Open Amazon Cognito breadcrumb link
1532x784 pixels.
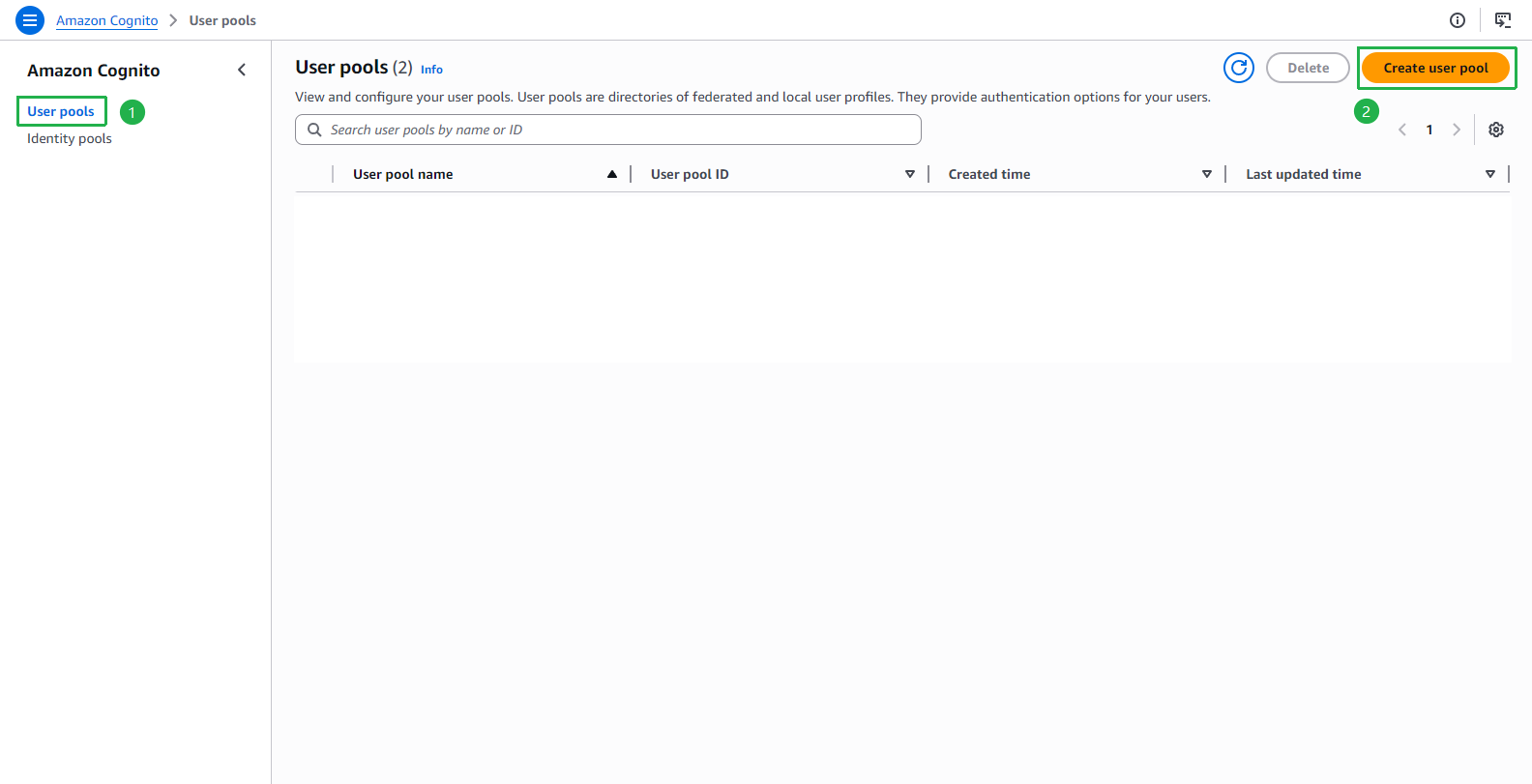pyautogui.click(x=107, y=20)
